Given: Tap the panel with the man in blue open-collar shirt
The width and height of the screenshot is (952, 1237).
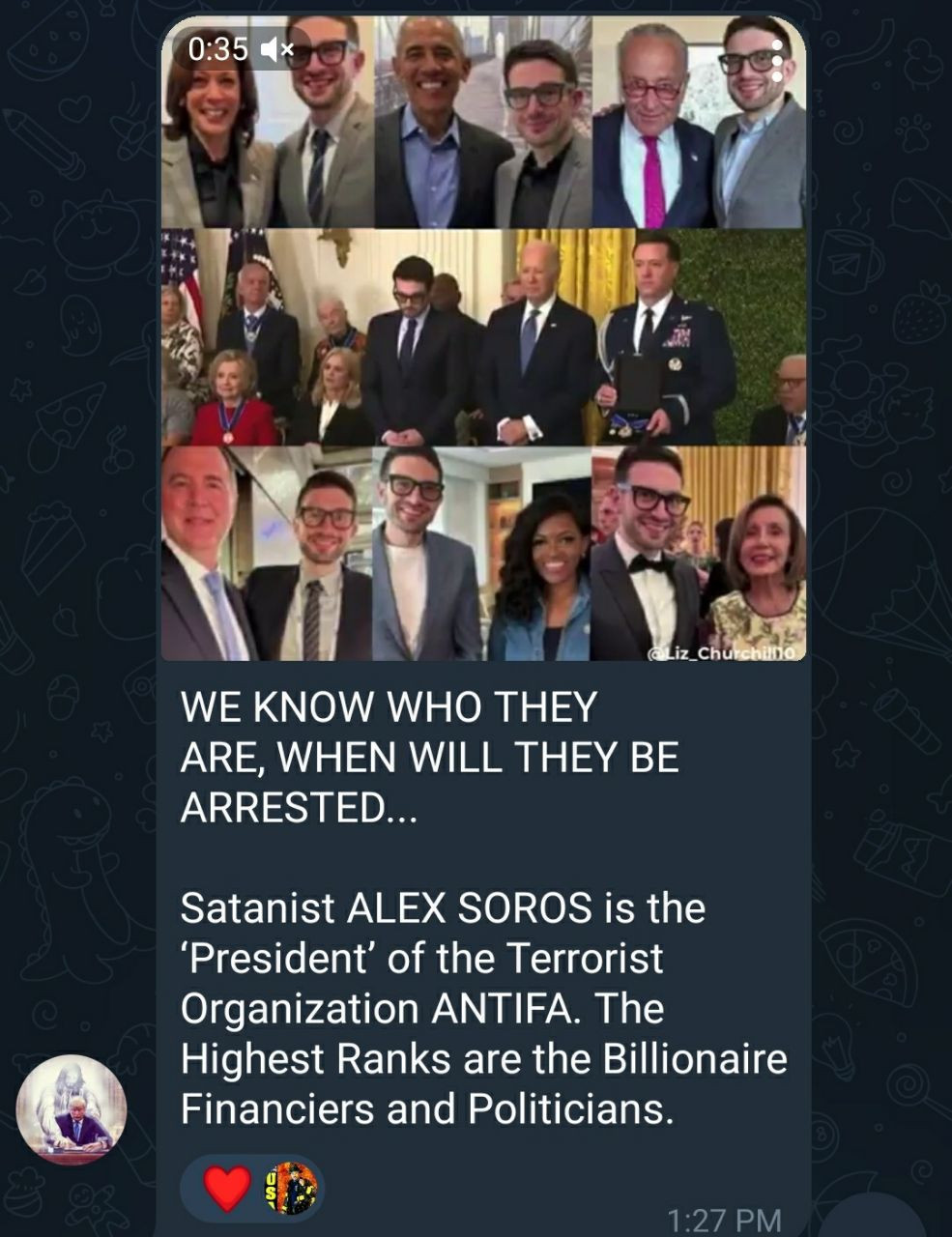Looking at the screenshot, I should [482, 122].
